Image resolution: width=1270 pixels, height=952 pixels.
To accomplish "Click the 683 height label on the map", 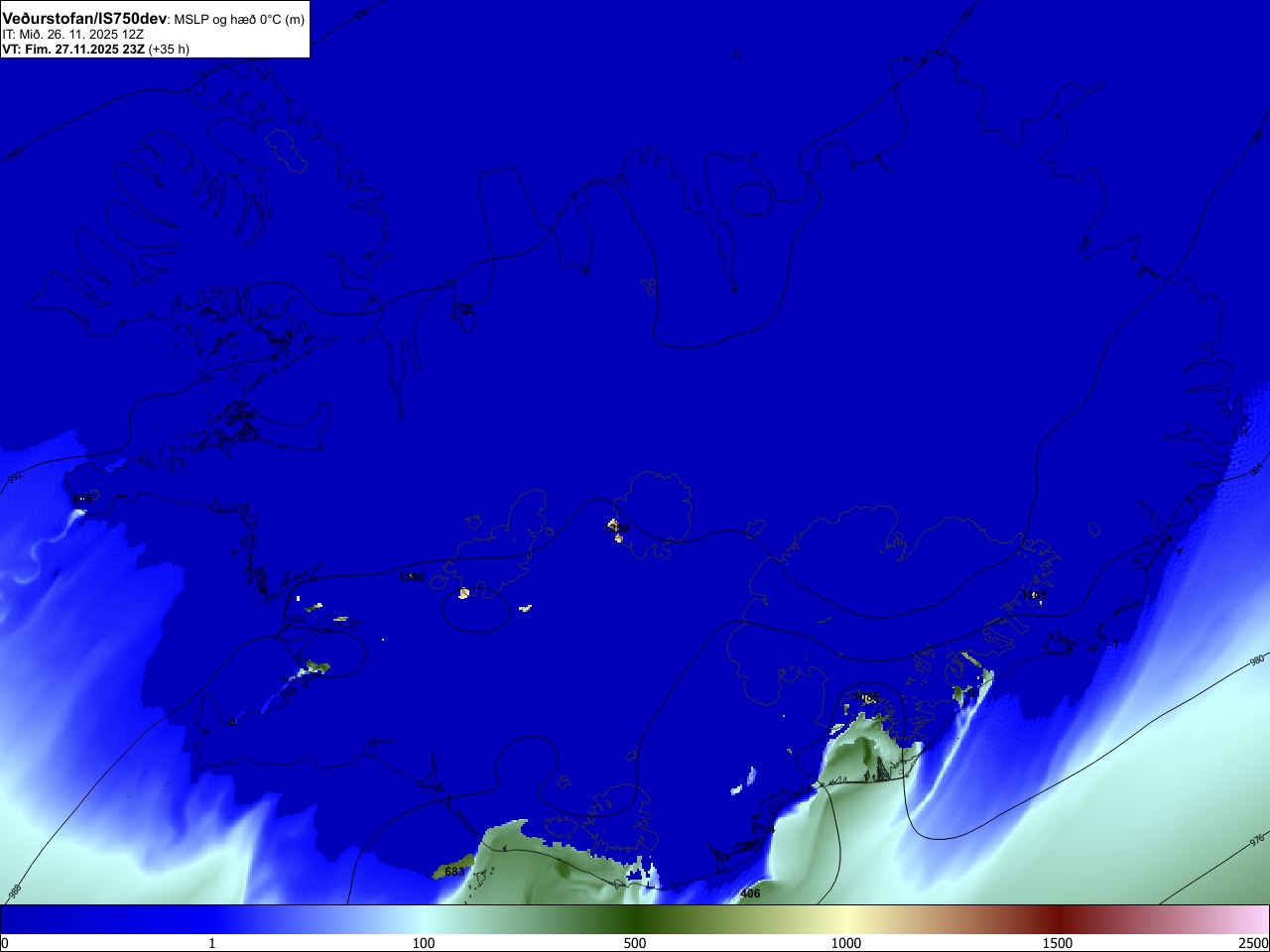I will [x=454, y=872].
